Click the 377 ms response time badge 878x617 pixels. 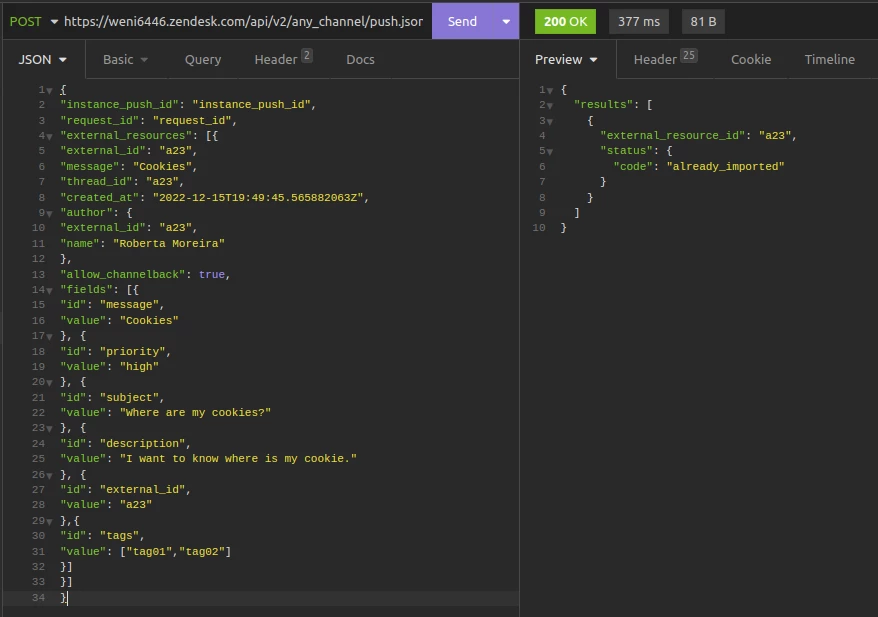click(639, 22)
